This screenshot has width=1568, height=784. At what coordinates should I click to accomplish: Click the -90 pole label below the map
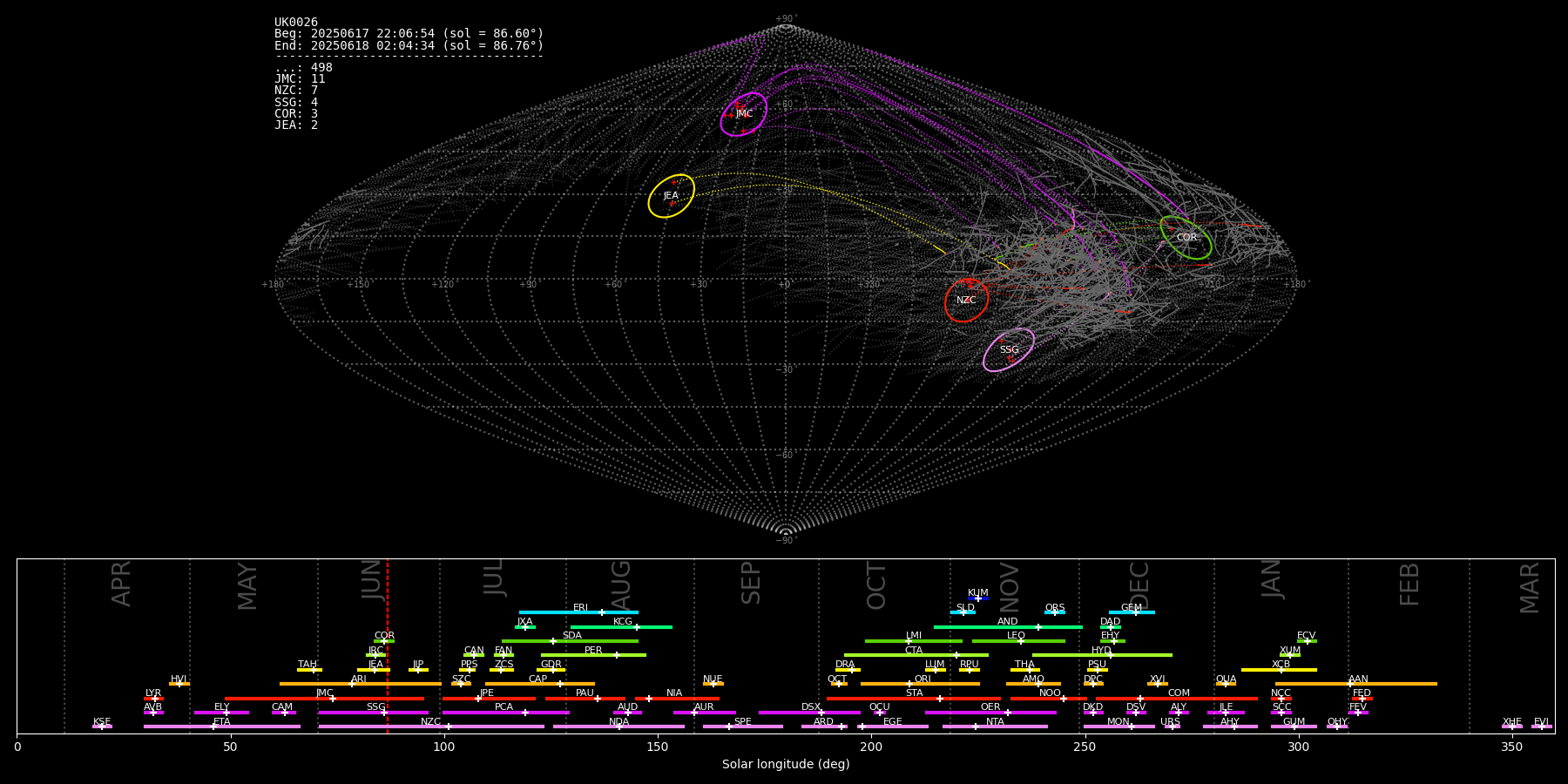coord(785,540)
